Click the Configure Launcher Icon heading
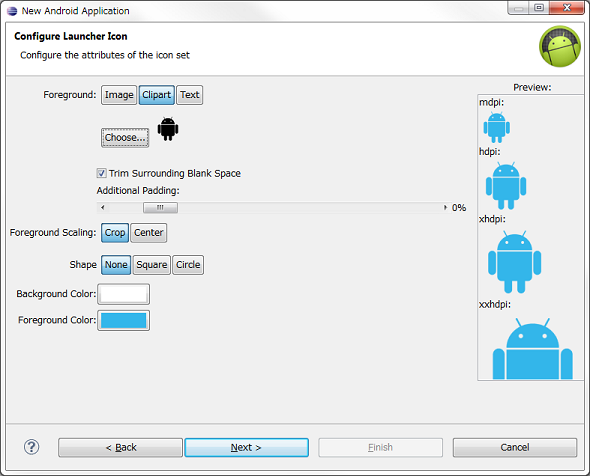Viewport: 590px width, 476px height. point(71,36)
